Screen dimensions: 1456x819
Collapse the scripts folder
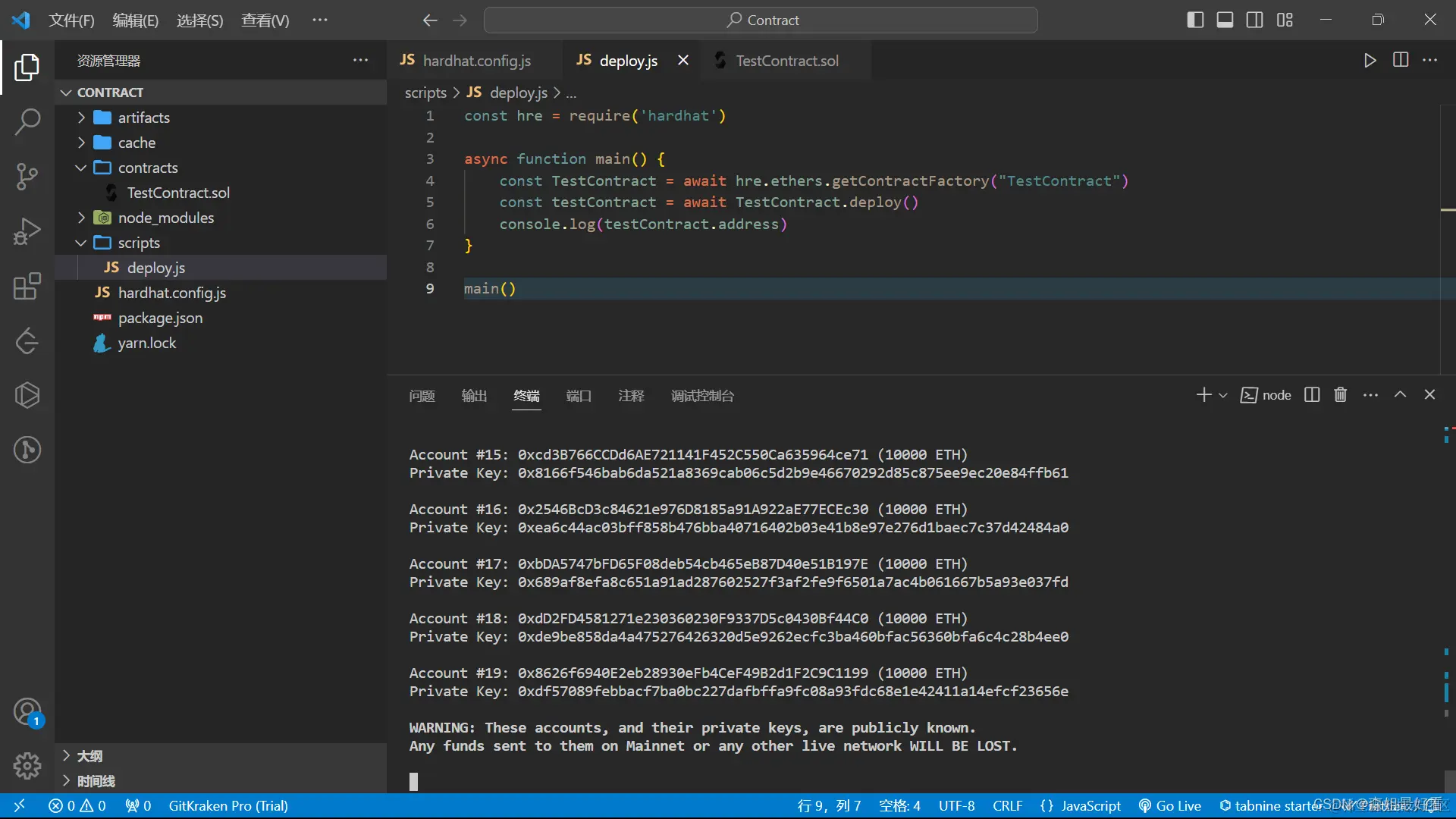[x=139, y=243]
